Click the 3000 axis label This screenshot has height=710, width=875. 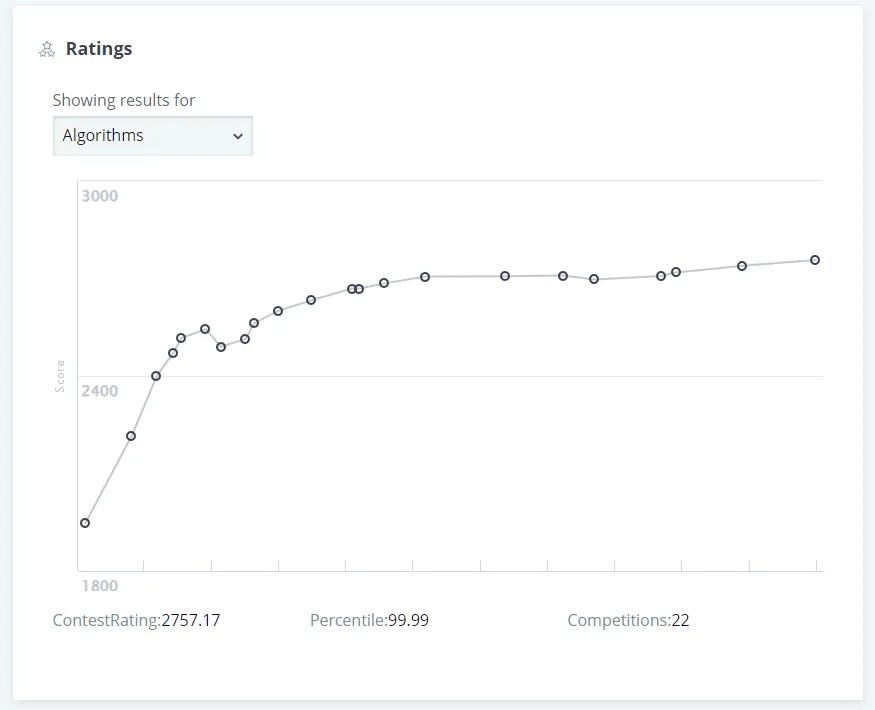coord(100,196)
